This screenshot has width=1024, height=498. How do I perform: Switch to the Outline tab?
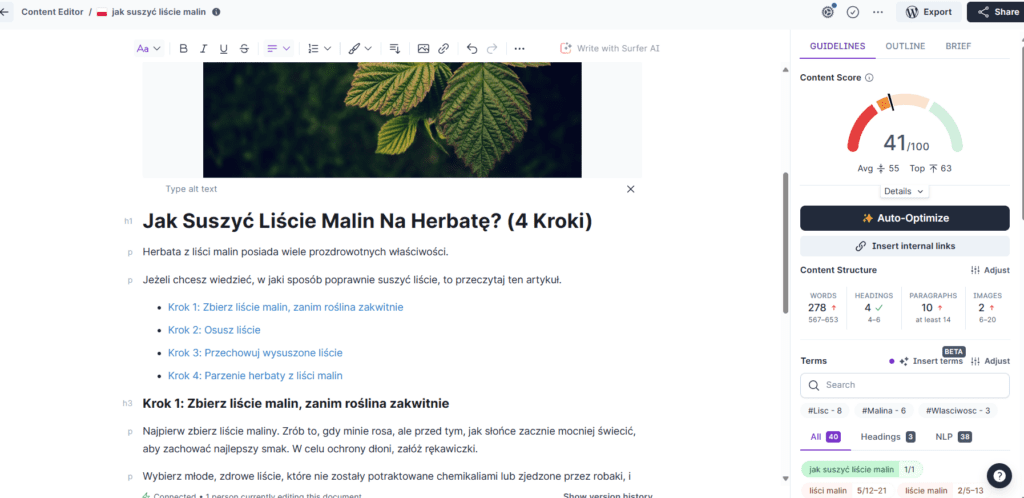(x=904, y=46)
